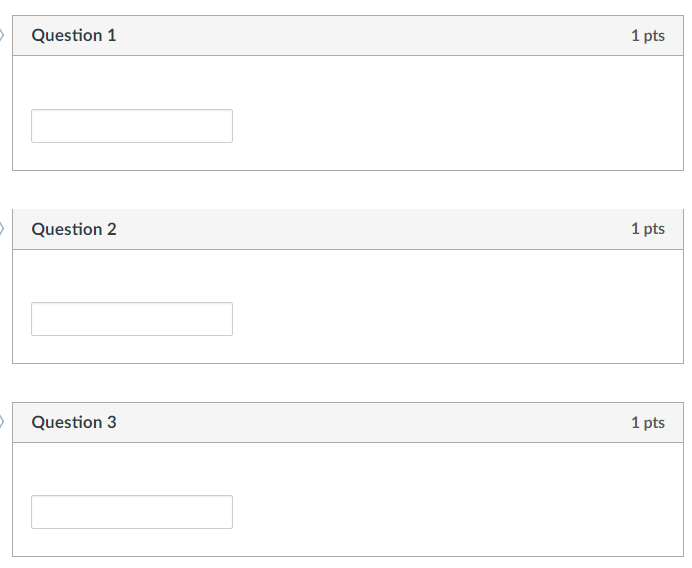Flag Question 2 using the left-edge marker
This screenshot has height=568, width=692.
3,229
